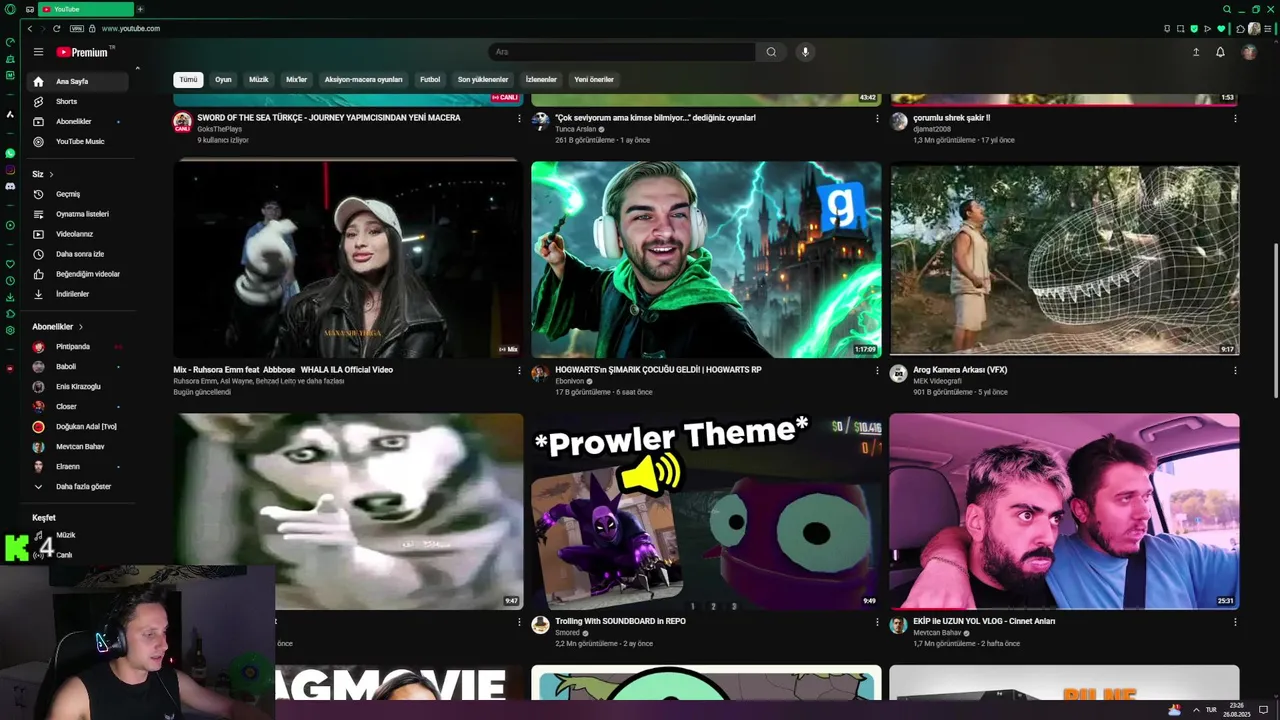1280x720 pixels.
Task: Open Ebonivon channel under Hogwarts video
Action: pyautogui.click(x=569, y=381)
